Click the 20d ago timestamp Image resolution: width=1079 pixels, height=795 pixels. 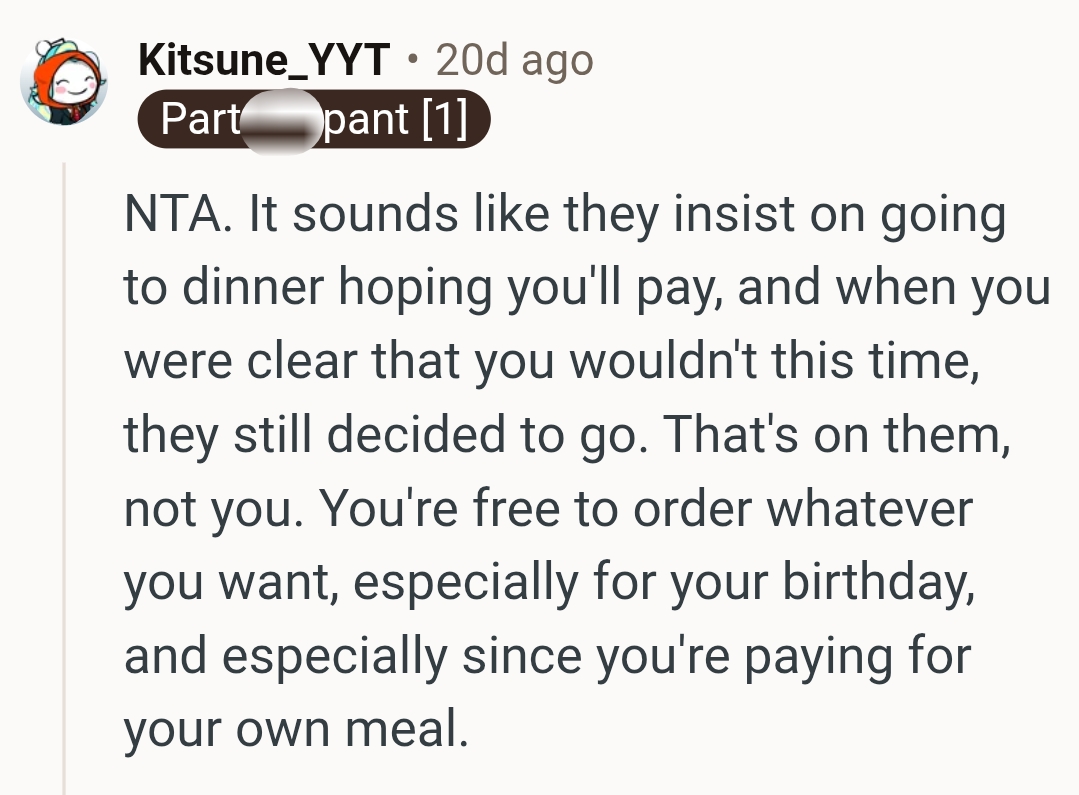click(x=515, y=62)
